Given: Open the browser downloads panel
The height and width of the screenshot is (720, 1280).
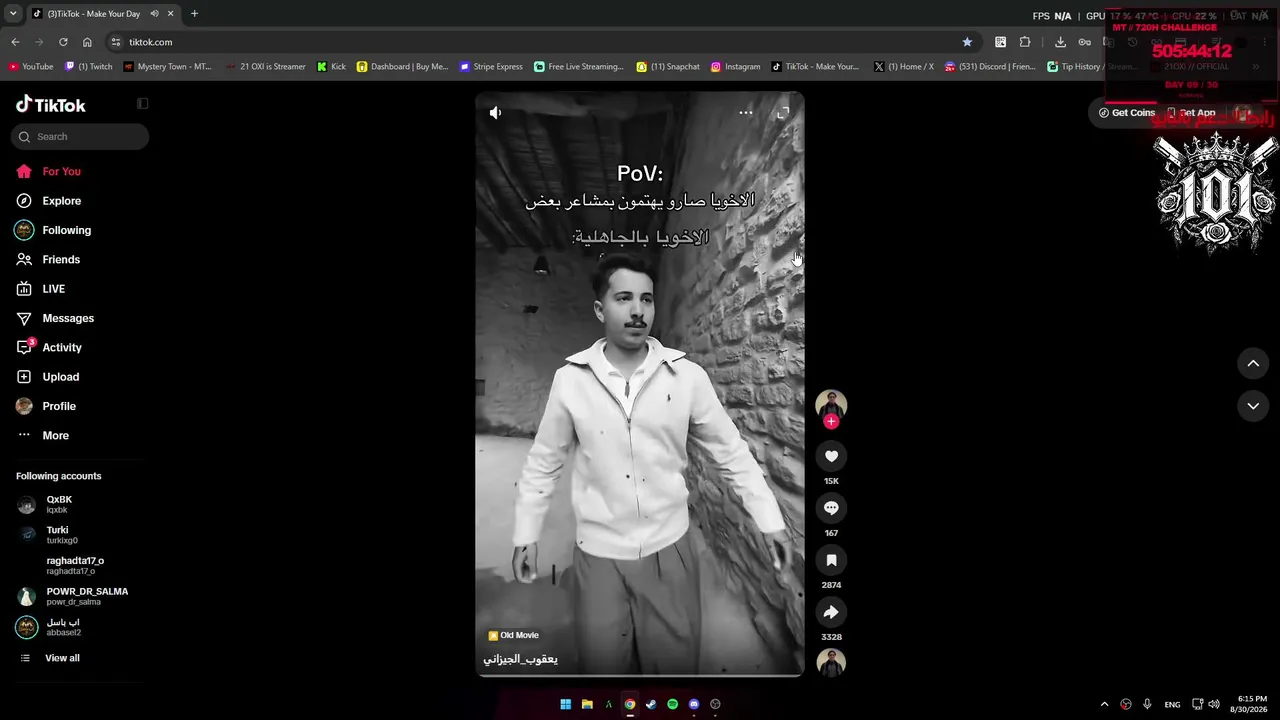Looking at the screenshot, I should (x=1060, y=42).
